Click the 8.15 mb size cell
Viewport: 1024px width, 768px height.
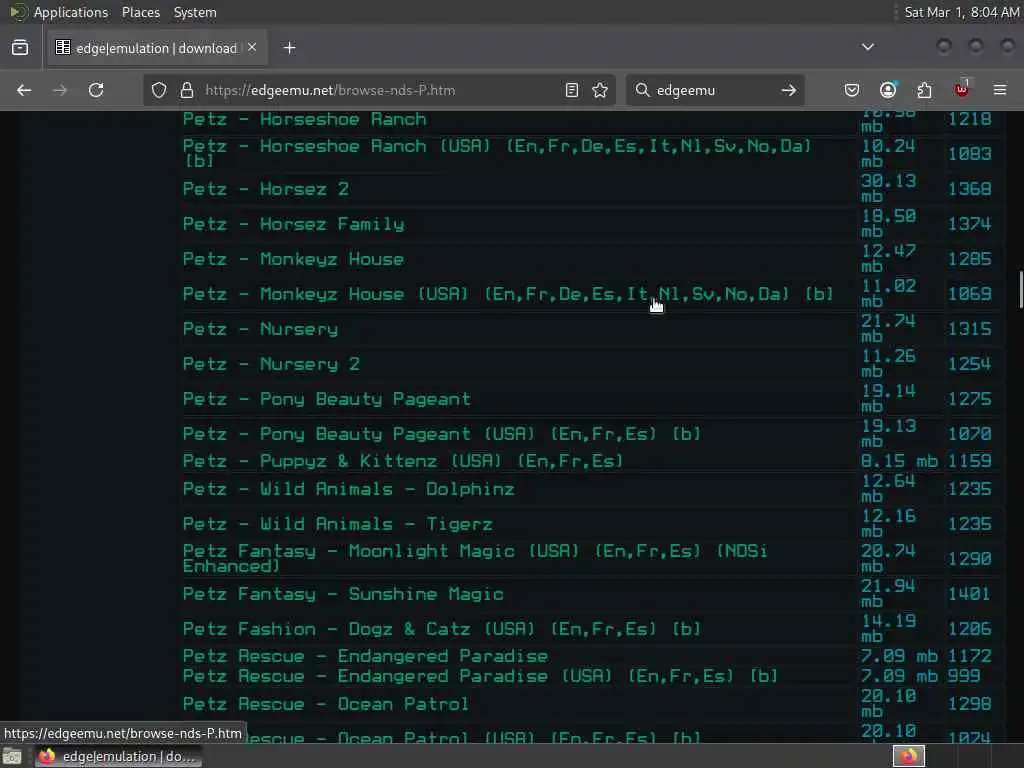pos(899,461)
